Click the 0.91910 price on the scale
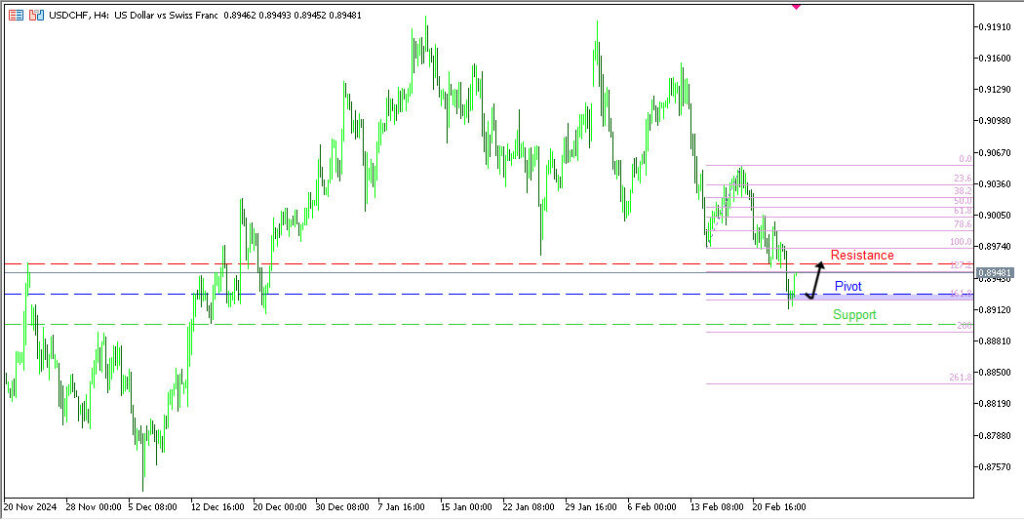This screenshot has width=1024, height=520. 996,27
